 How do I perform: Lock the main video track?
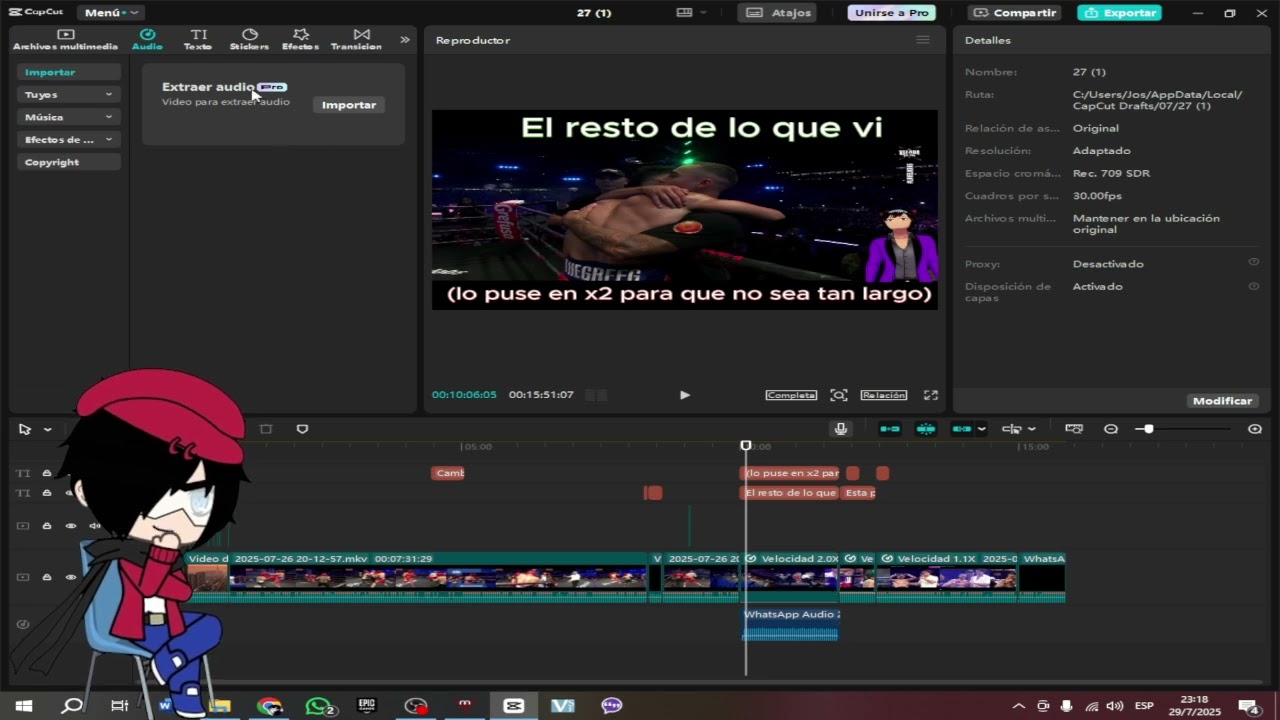(47, 577)
